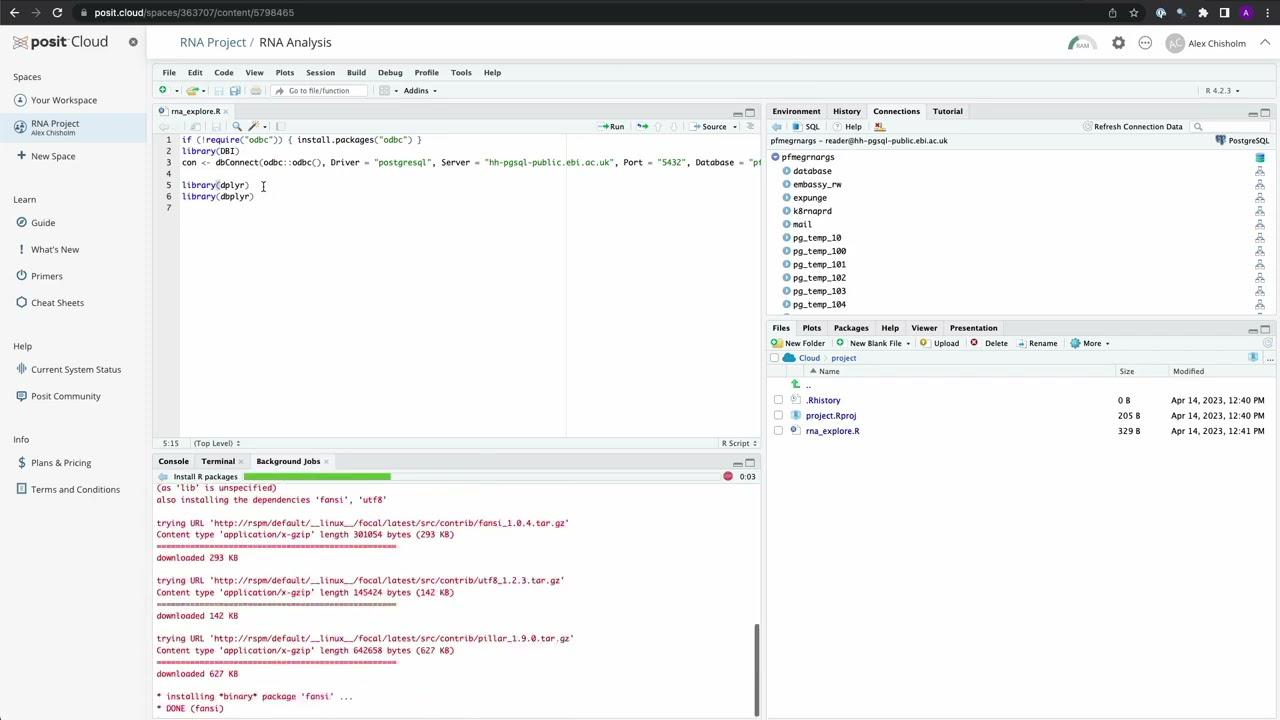Open the New Blank File dropdown
The image size is (1280, 720).
(874, 343)
